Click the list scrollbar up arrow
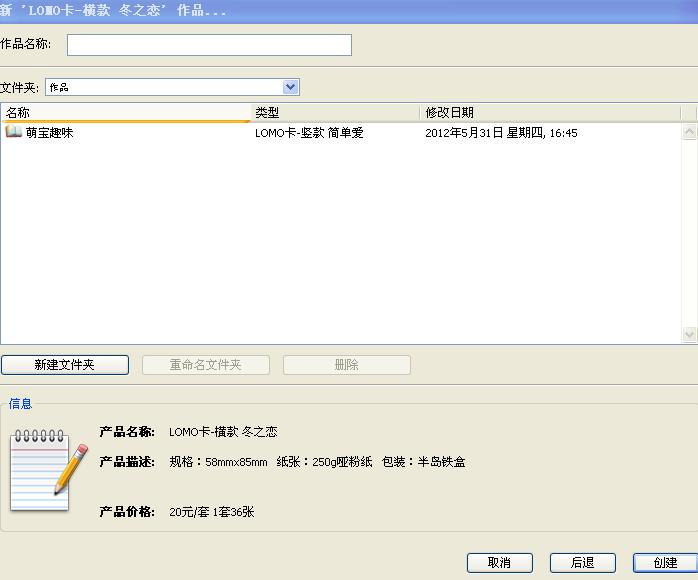This screenshot has width=698, height=580. click(x=689, y=132)
